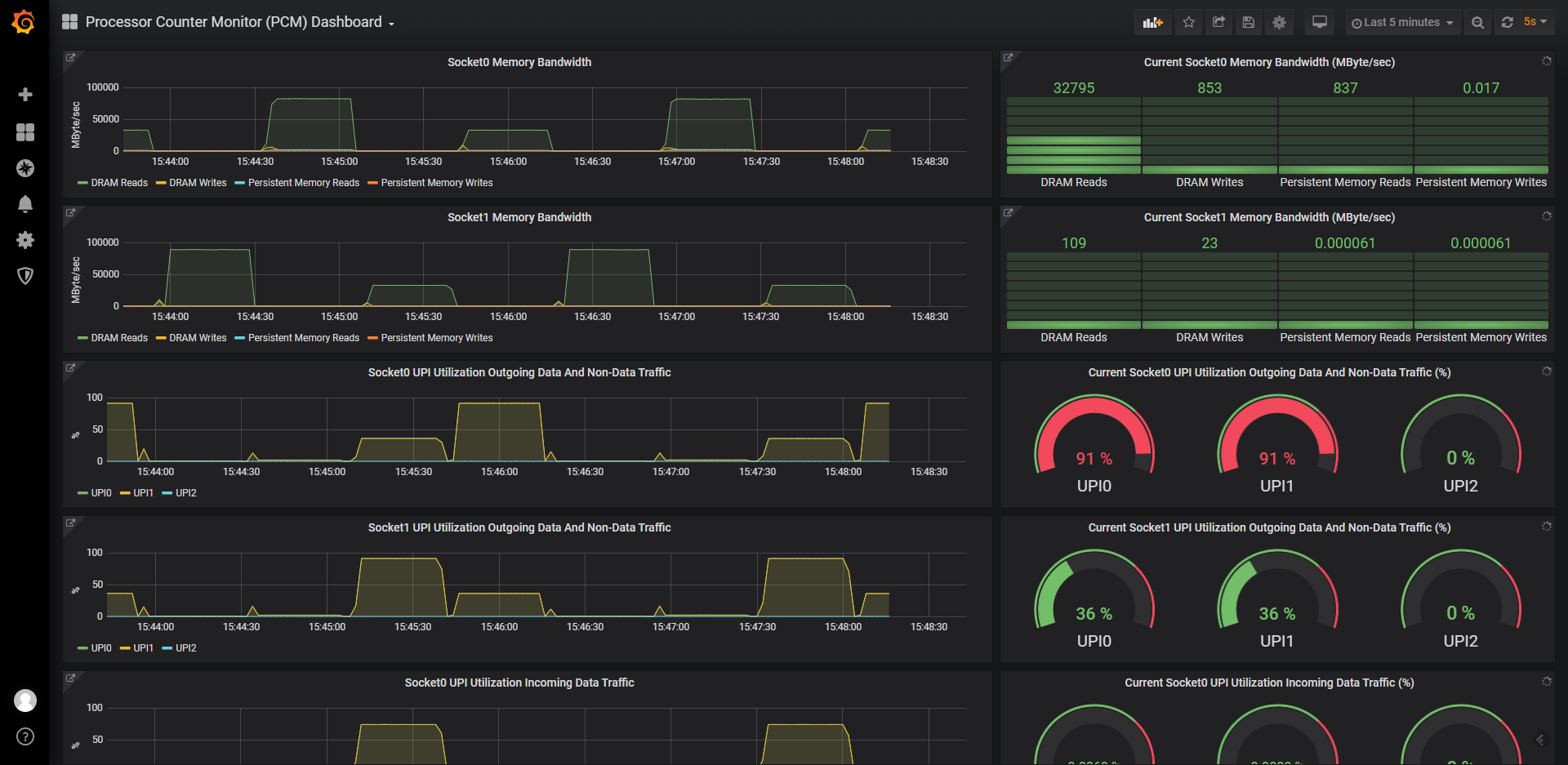Mark the dashboard as favorite with the star

(1189, 22)
